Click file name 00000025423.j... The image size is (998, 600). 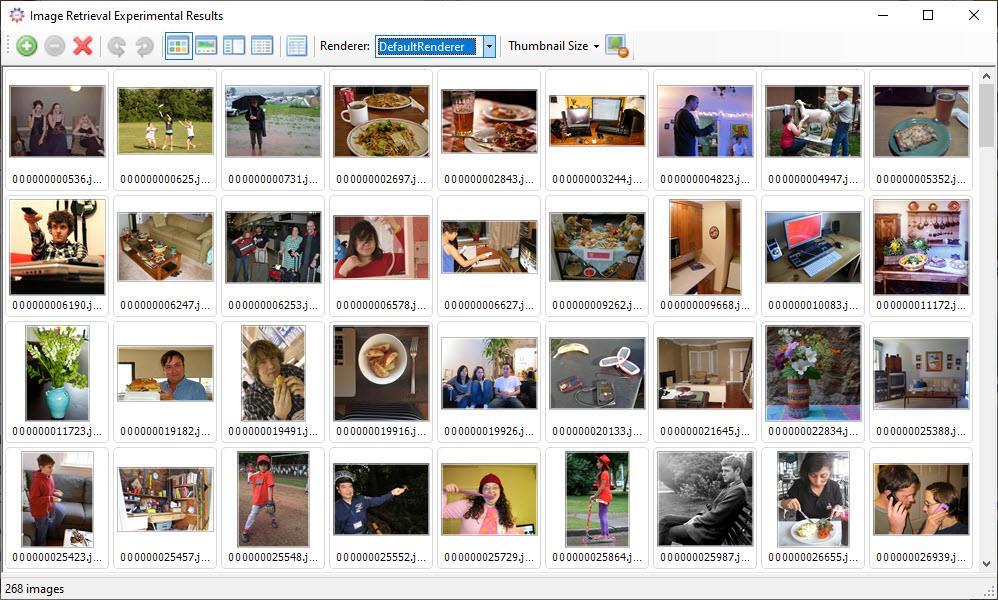(57, 557)
